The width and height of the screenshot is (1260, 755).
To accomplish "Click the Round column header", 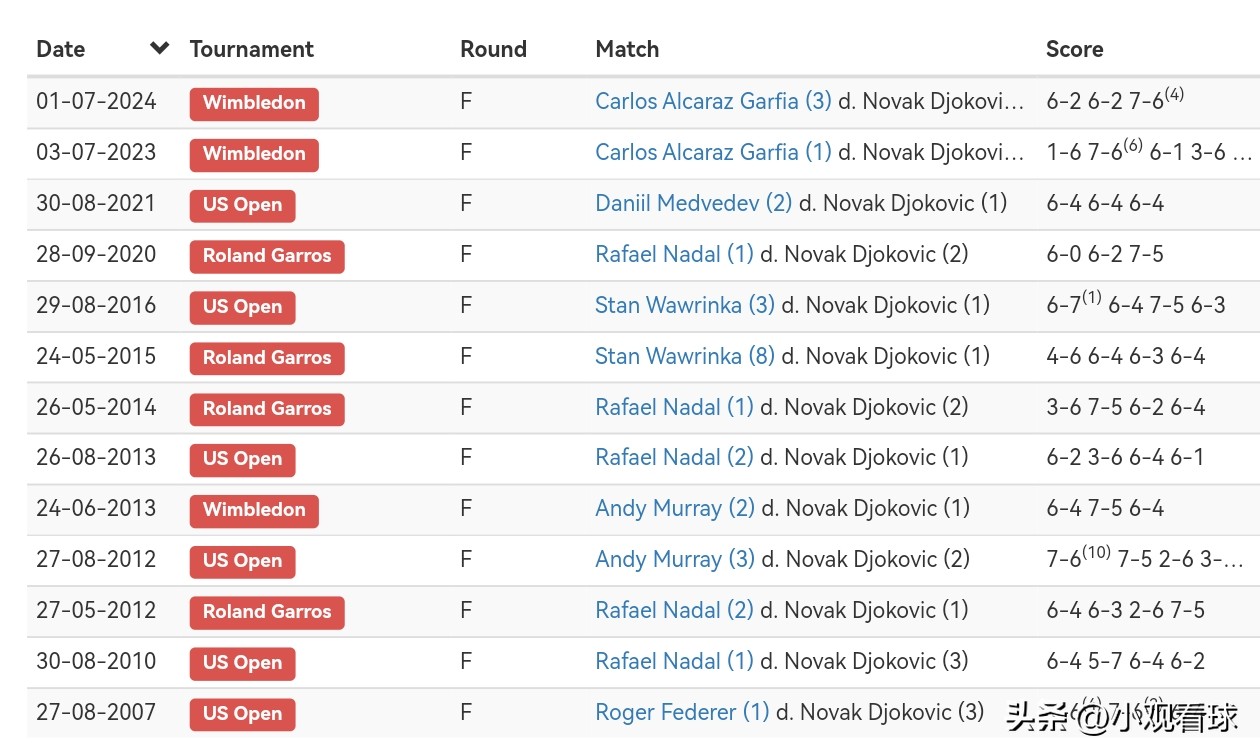I will point(493,49).
